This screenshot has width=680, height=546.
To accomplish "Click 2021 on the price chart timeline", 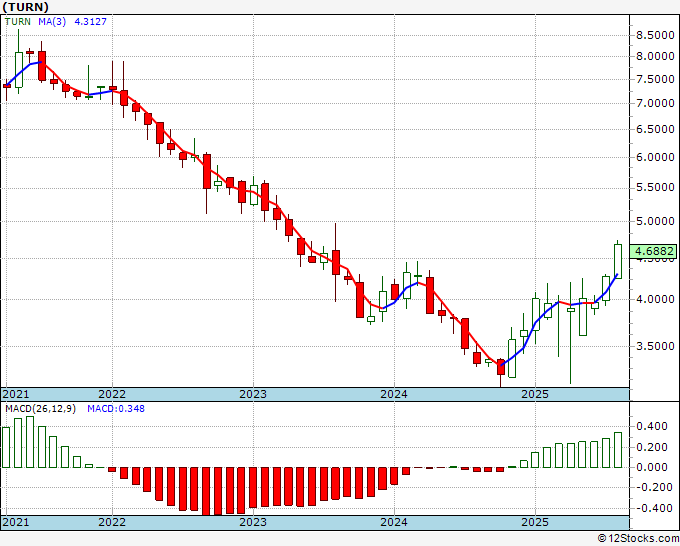I will (16, 394).
